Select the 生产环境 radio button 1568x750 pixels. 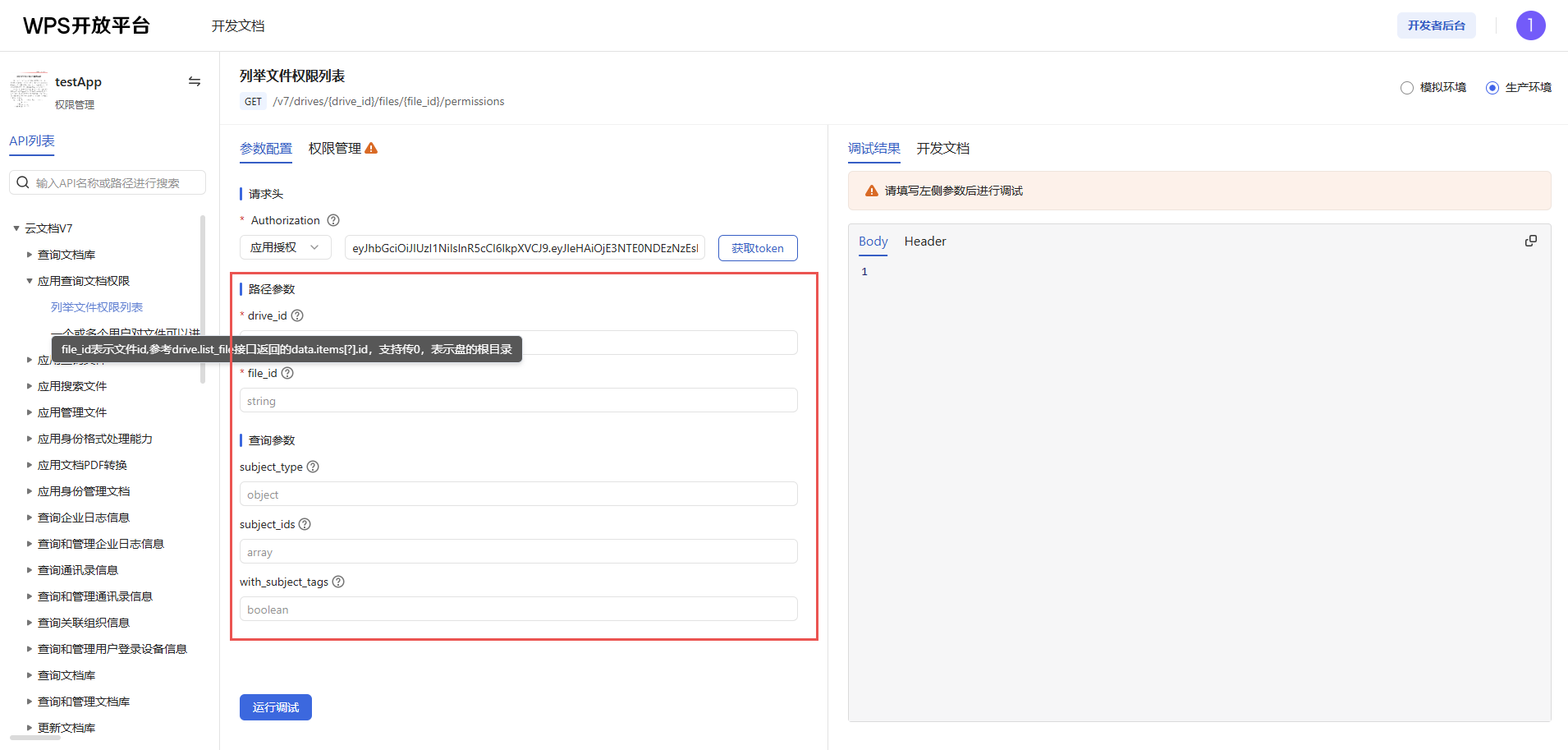(x=1492, y=88)
